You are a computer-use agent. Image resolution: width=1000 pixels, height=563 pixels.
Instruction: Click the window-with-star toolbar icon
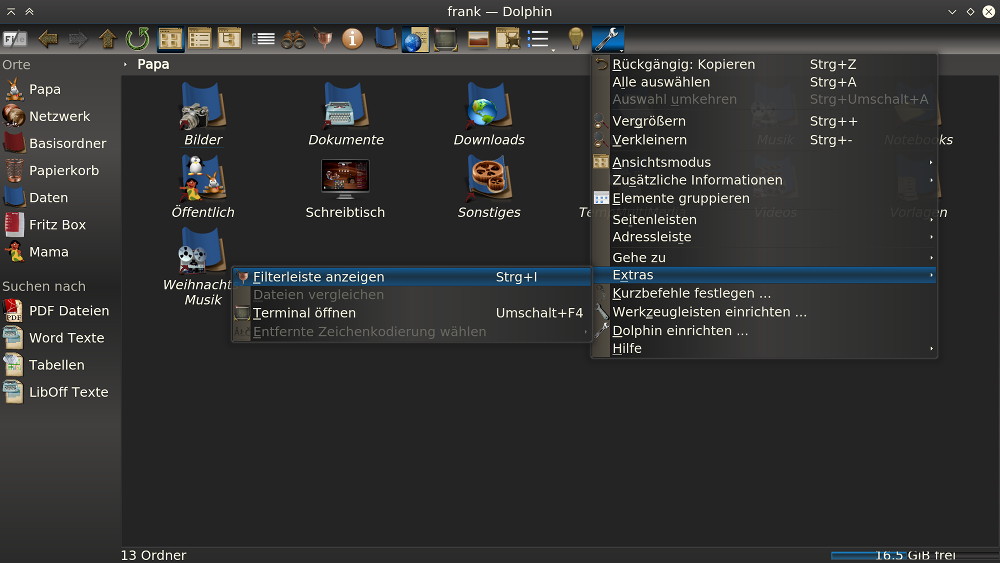[508, 40]
